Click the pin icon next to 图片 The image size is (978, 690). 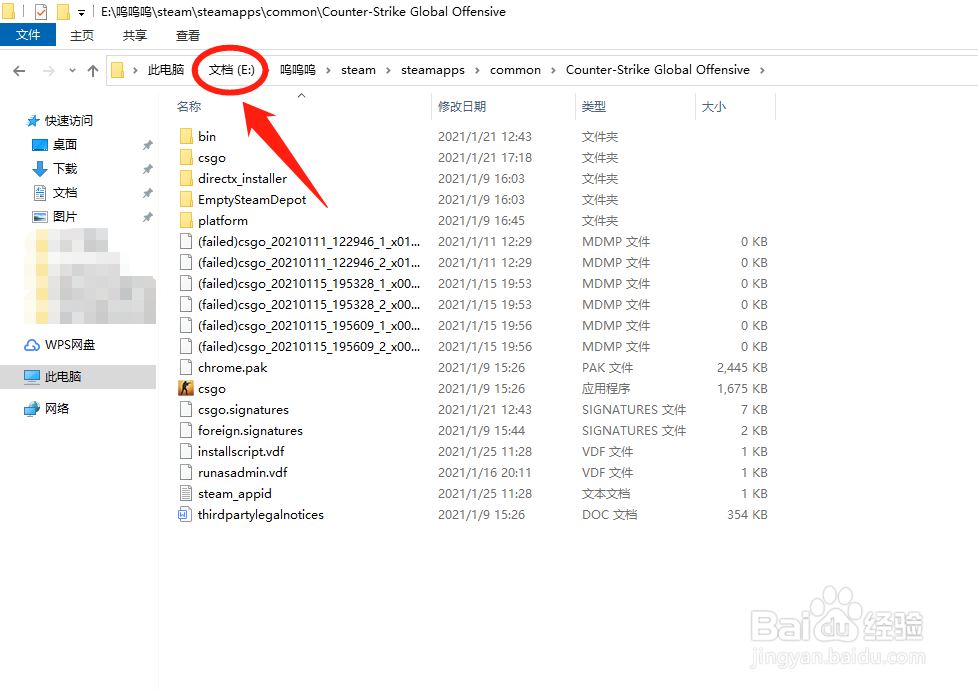(x=147, y=218)
